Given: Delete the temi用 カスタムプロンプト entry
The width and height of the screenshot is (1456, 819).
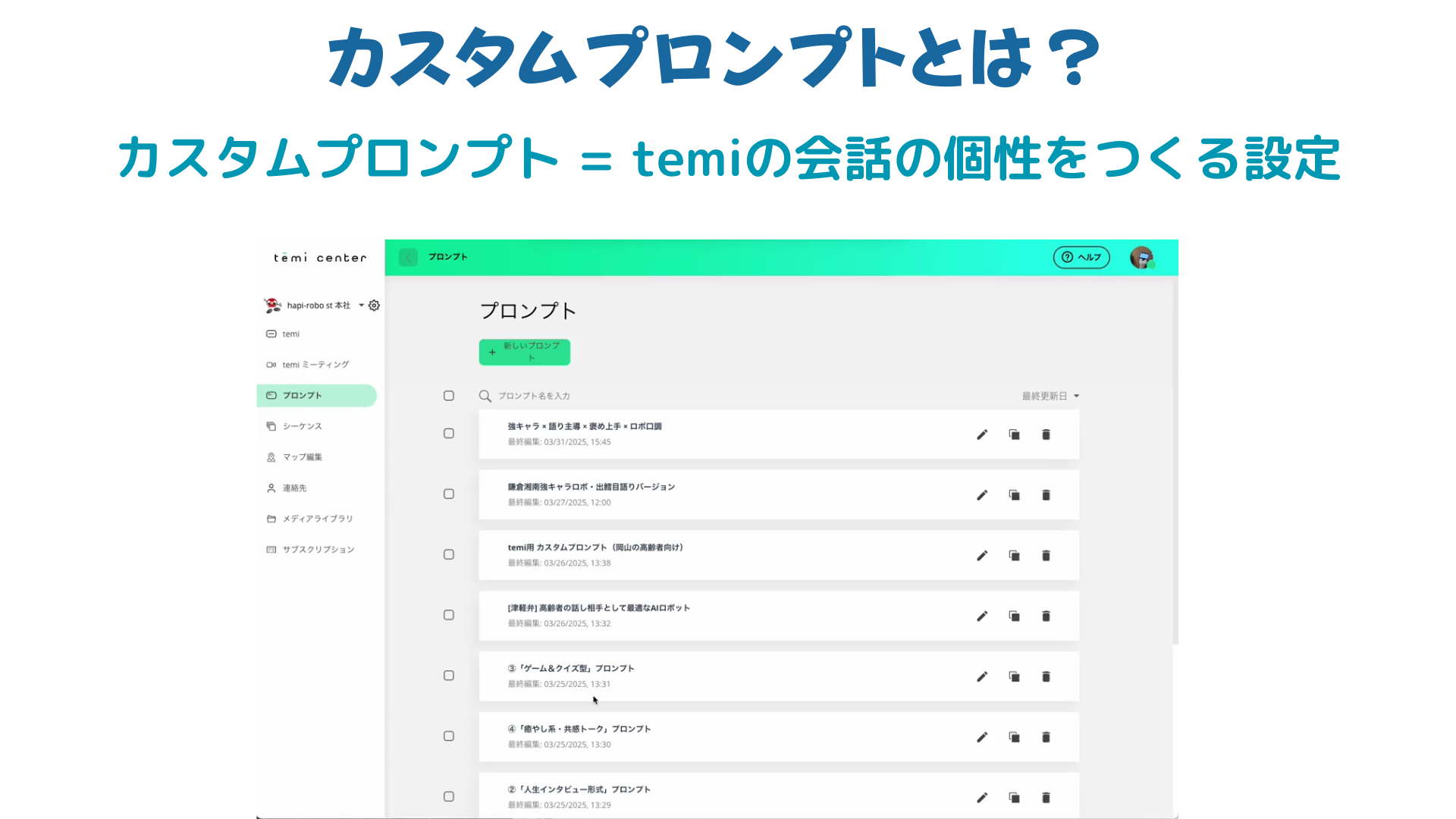Looking at the screenshot, I should (x=1046, y=556).
